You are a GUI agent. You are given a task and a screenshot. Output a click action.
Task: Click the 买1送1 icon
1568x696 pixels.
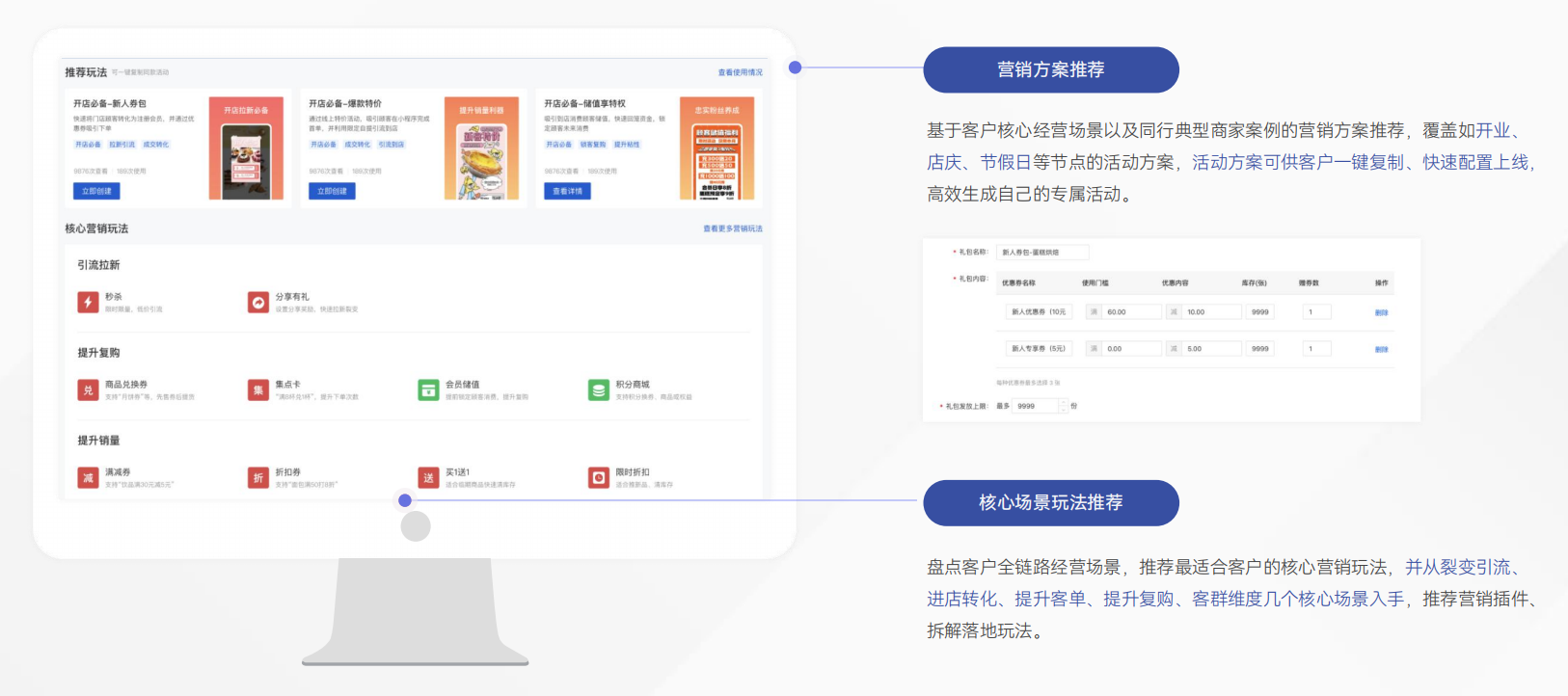click(x=428, y=478)
